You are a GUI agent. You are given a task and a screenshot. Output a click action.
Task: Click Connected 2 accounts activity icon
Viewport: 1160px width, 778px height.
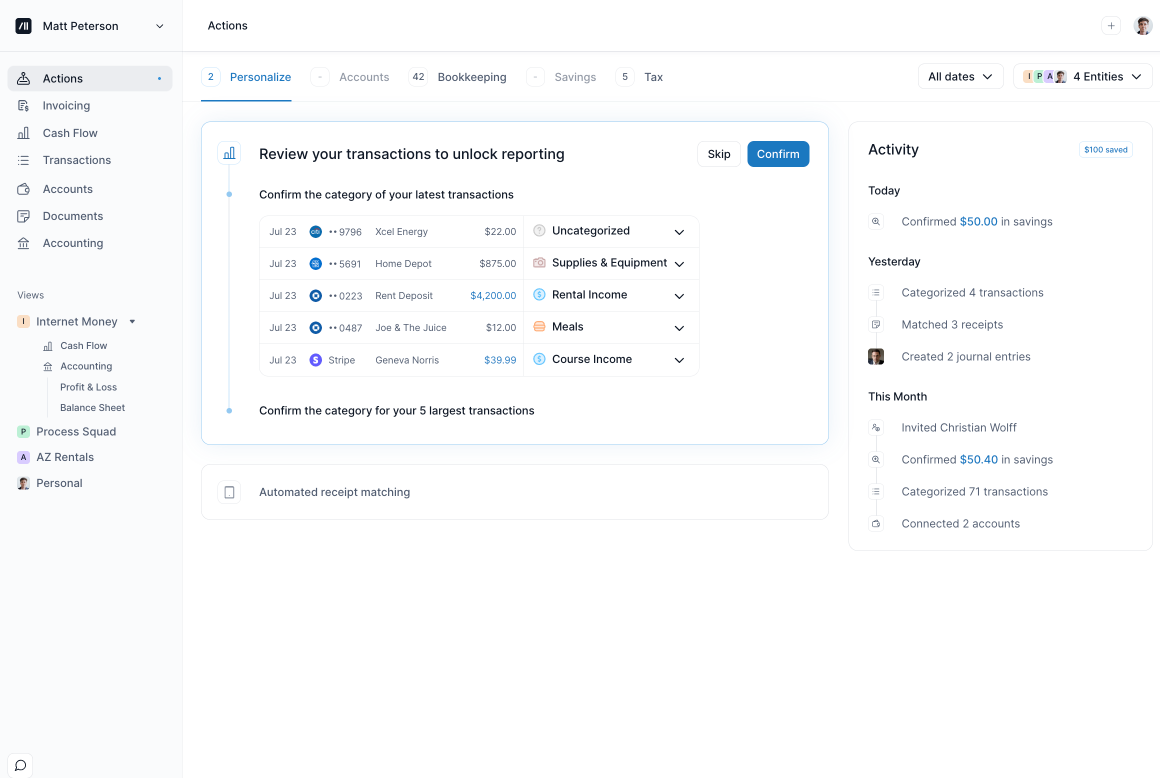(x=876, y=524)
